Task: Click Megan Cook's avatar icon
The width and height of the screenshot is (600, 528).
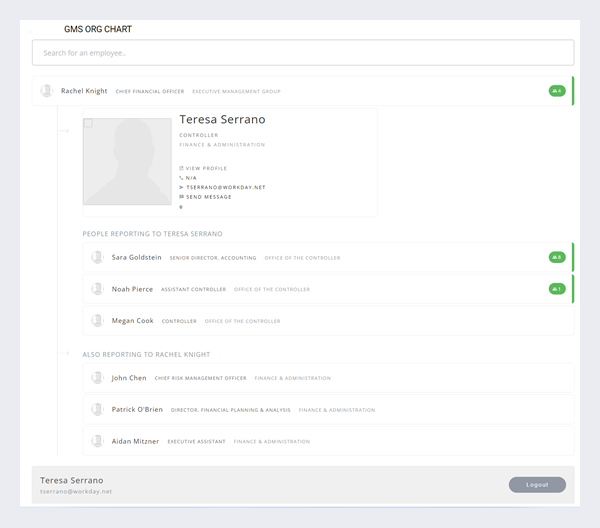Action: [97, 321]
